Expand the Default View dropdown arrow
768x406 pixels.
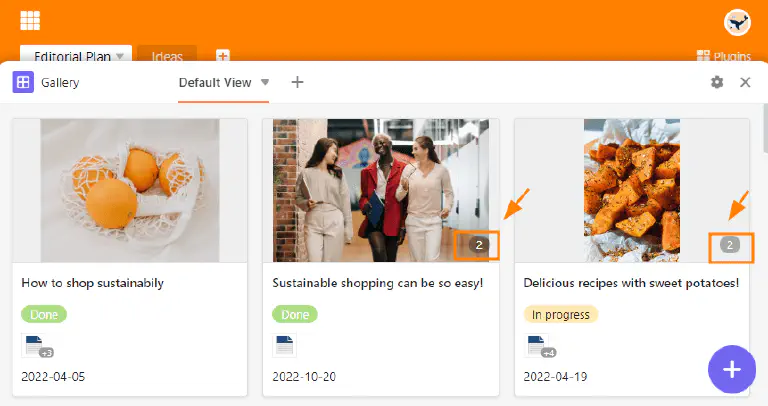point(265,82)
